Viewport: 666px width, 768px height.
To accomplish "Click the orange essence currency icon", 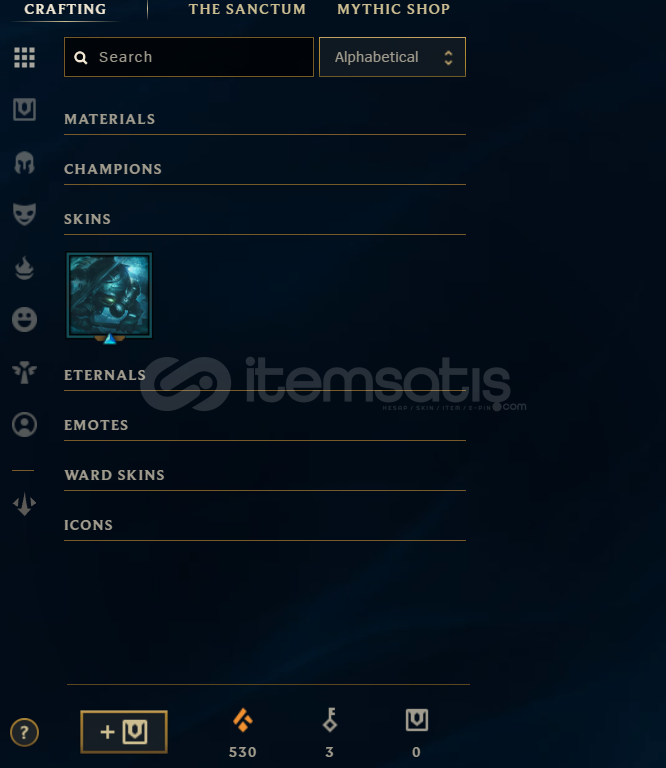I will (x=242, y=720).
